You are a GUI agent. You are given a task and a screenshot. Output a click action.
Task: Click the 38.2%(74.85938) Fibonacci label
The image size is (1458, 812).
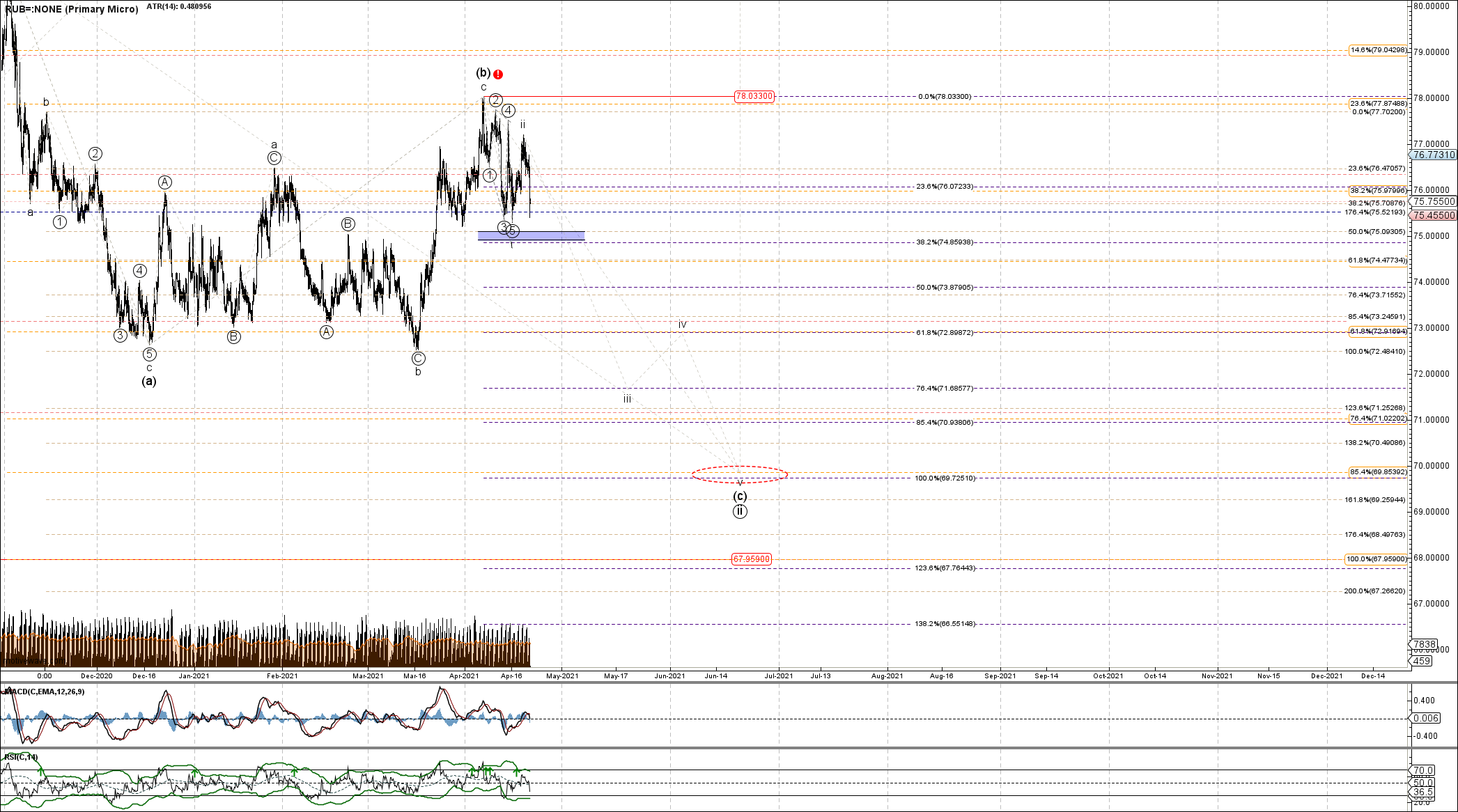(x=945, y=242)
